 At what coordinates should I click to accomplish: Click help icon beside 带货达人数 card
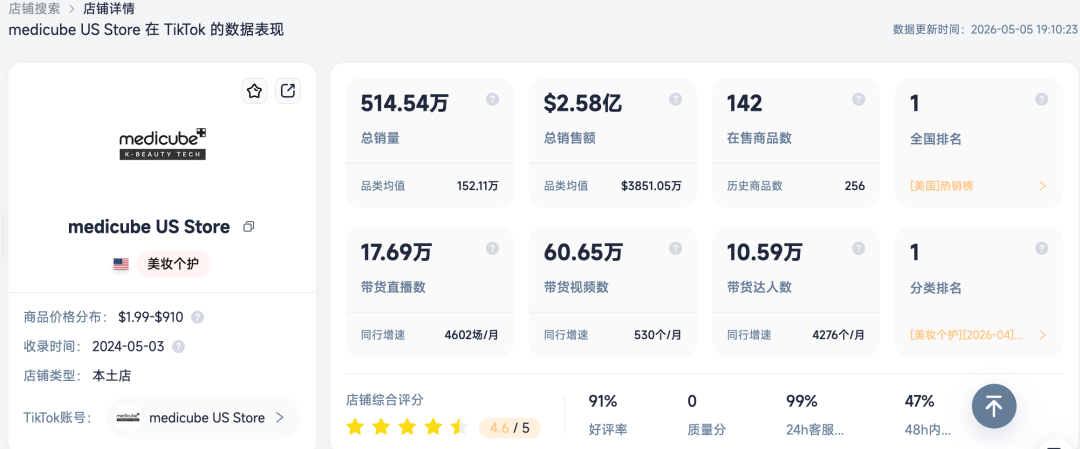[x=858, y=248]
